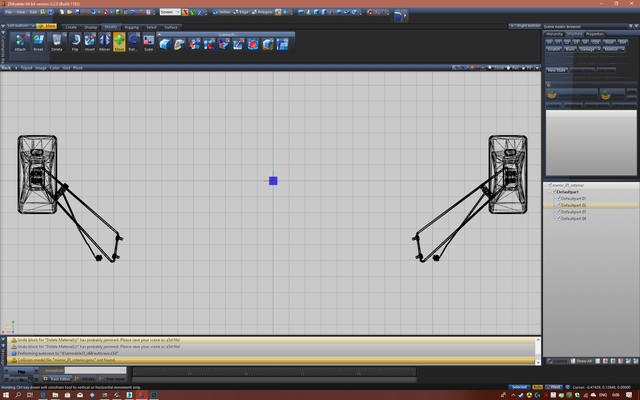Open the viewport Color menu
640x400 pixels.
click(55, 68)
